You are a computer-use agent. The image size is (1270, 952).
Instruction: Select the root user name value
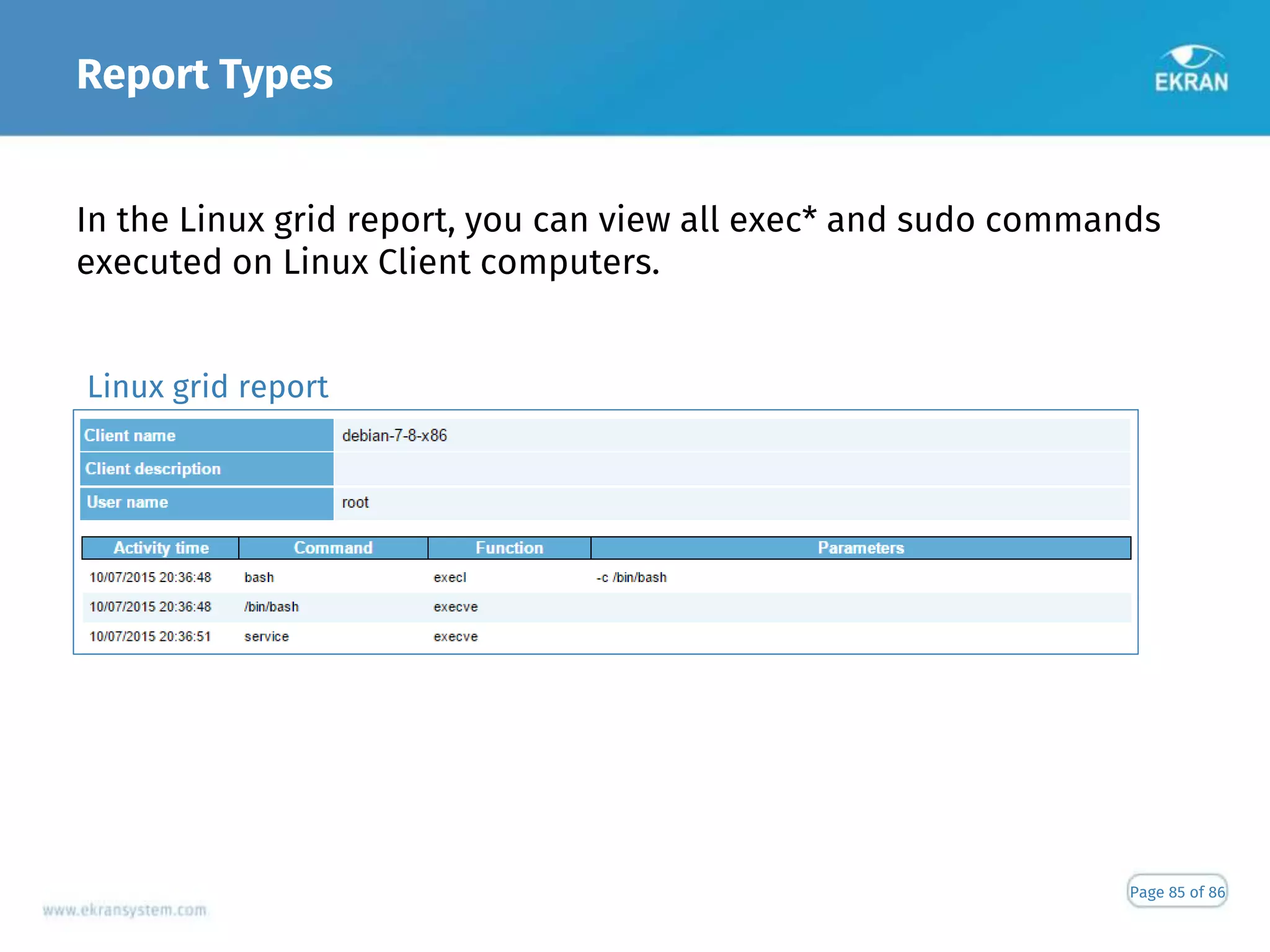click(355, 503)
